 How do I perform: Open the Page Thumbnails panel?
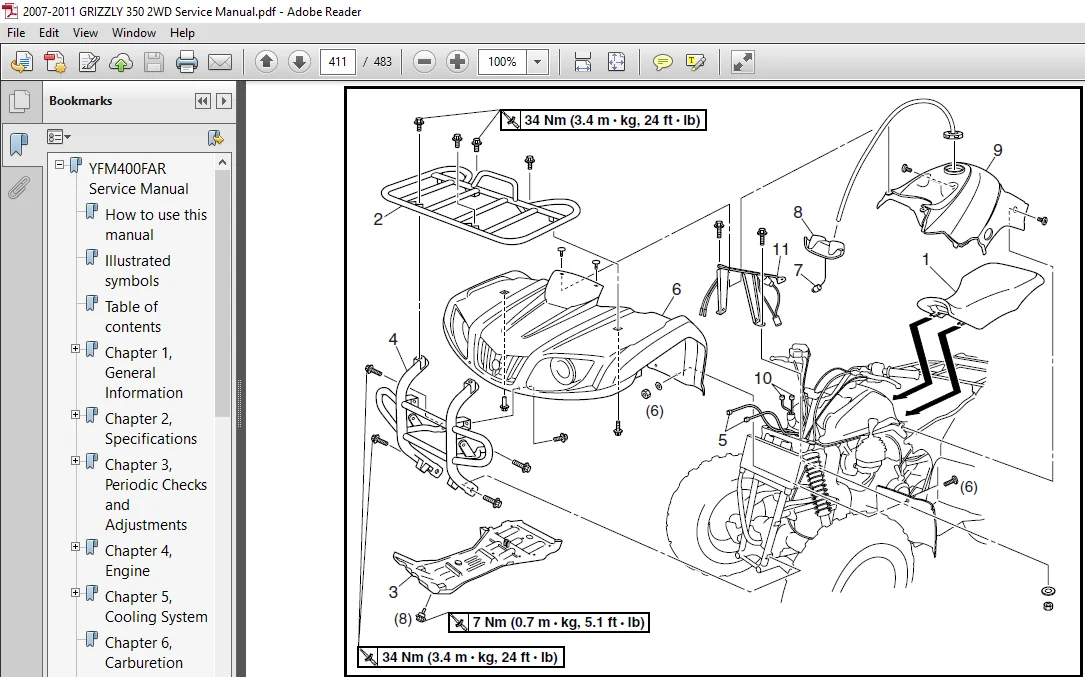click(x=19, y=102)
